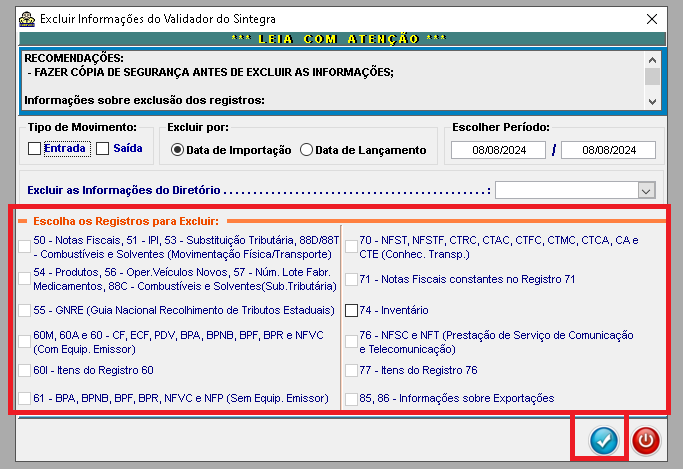Enable the Entrada movement checkbox
Screen dimensions: 683x469
point(34,148)
